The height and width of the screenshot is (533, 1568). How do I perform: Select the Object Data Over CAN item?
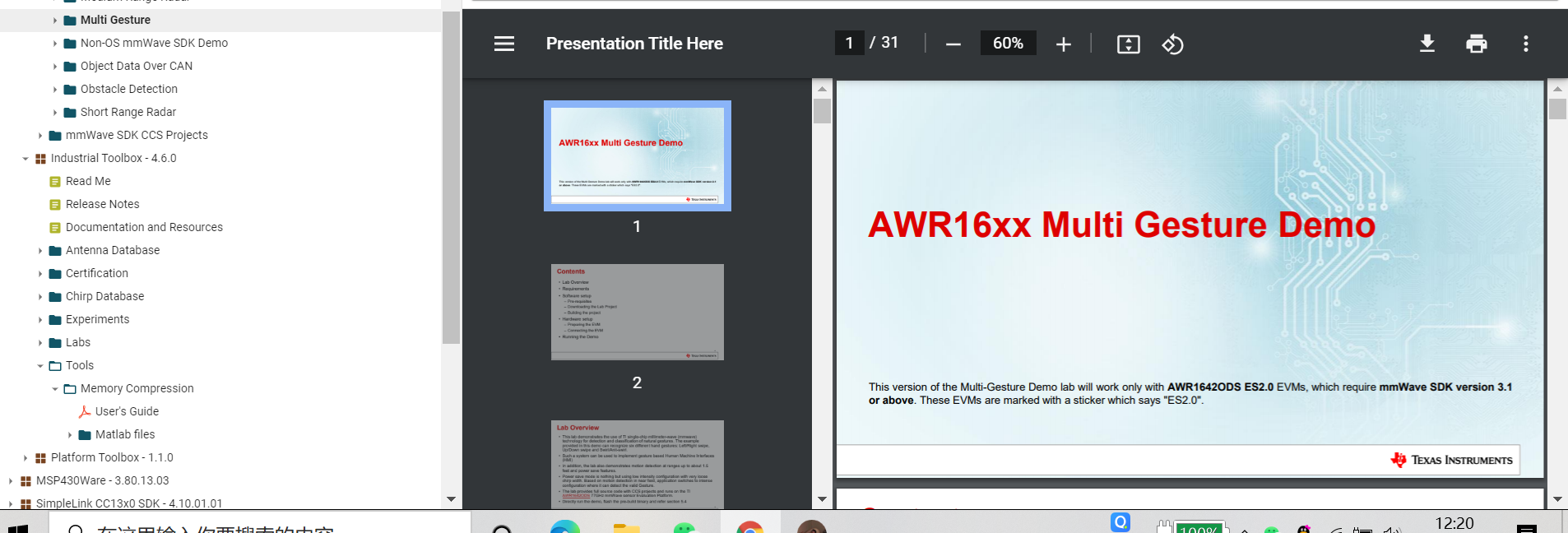pyautogui.click(x=137, y=66)
